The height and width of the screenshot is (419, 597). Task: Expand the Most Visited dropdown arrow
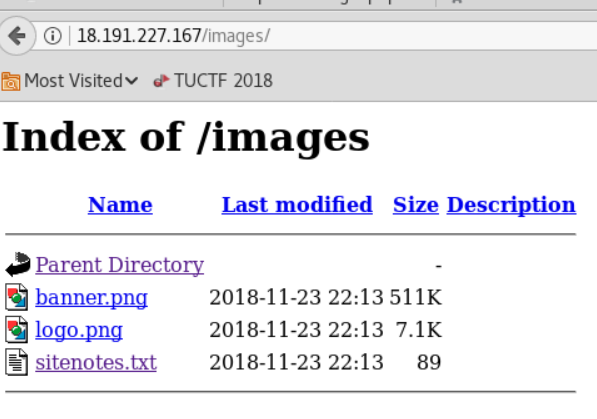(131, 81)
